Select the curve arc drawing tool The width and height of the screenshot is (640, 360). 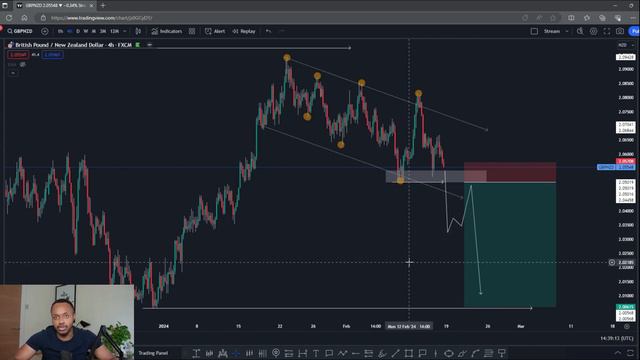(475, 353)
